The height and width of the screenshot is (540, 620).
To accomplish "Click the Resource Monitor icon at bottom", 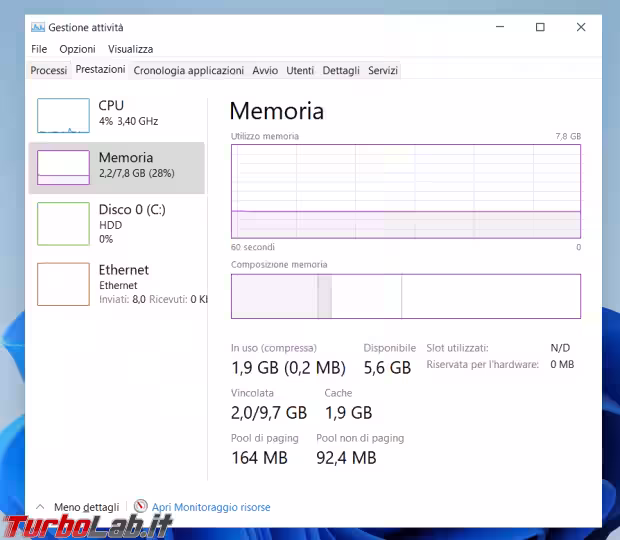I will (140, 507).
